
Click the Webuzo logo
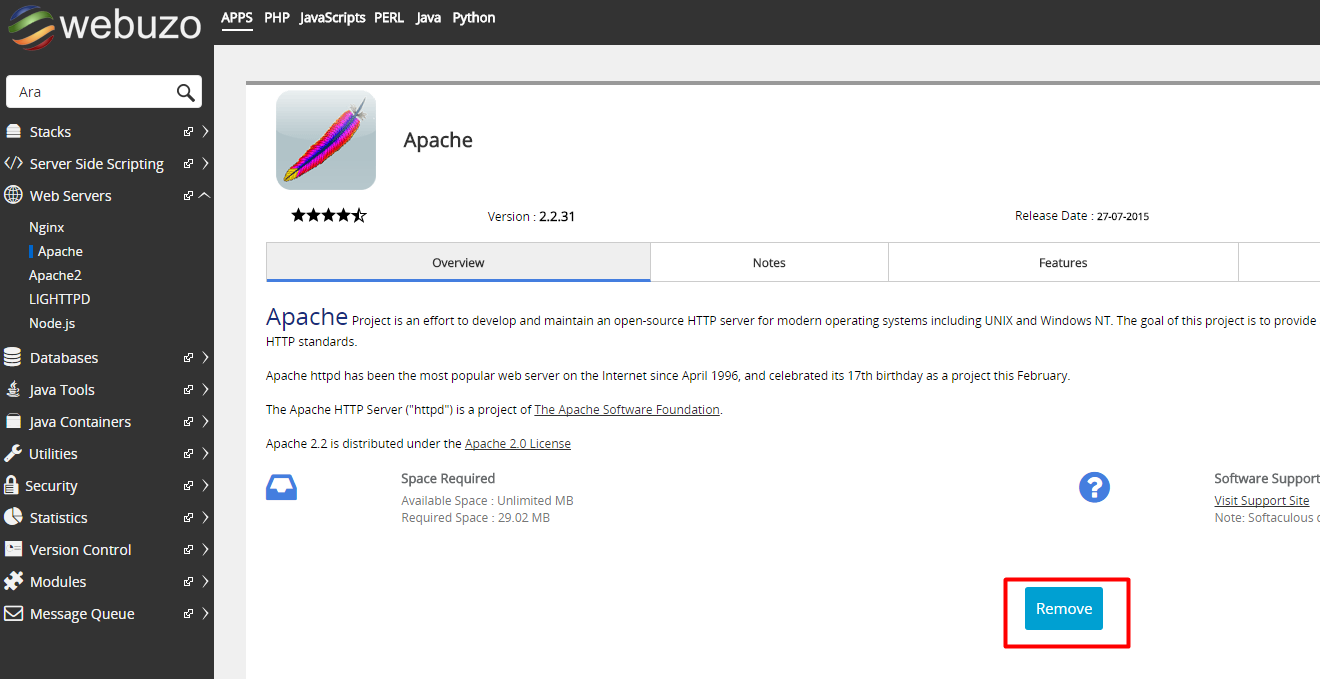pyautogui.click(x=104, y=25)
